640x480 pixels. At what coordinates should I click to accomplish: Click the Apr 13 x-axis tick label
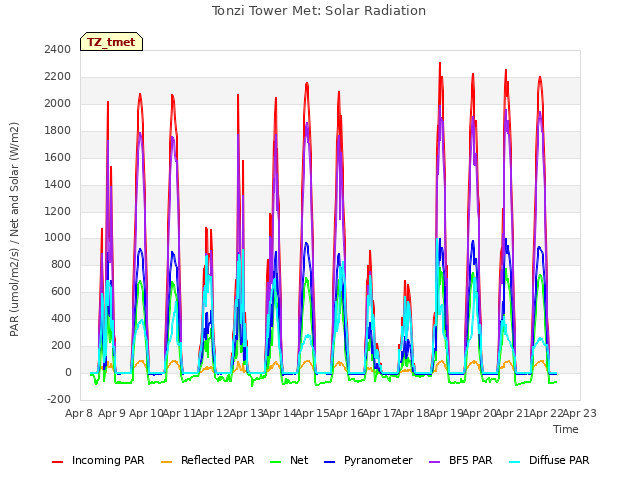pyautogui.click(x=246, y=413)
